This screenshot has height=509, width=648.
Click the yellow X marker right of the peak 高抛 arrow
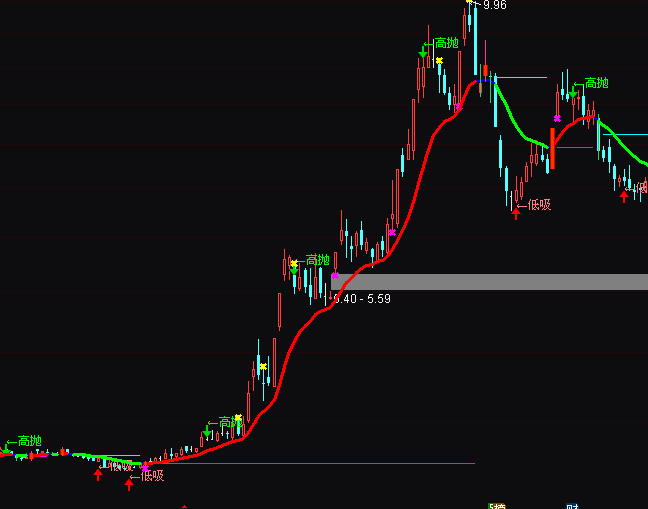click(439, 61)
